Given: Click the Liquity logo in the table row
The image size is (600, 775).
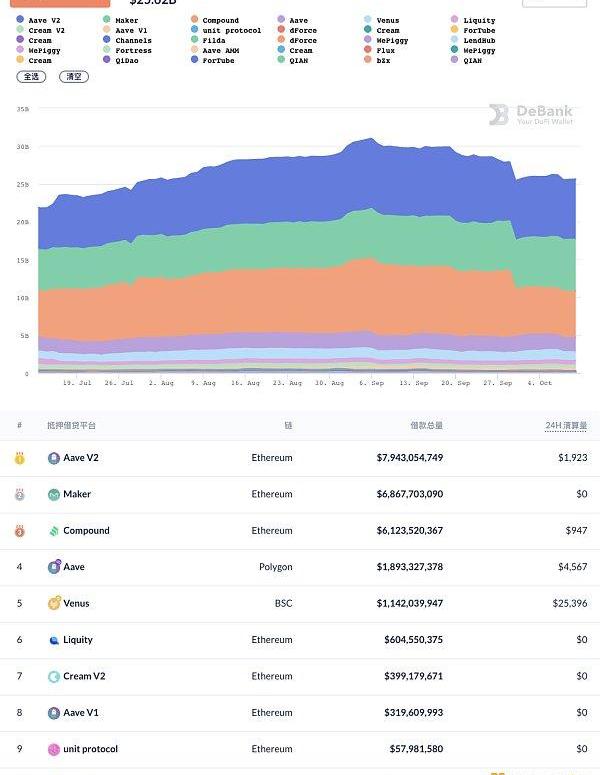Looking at the screenshot, I should (x=54, y=640).
